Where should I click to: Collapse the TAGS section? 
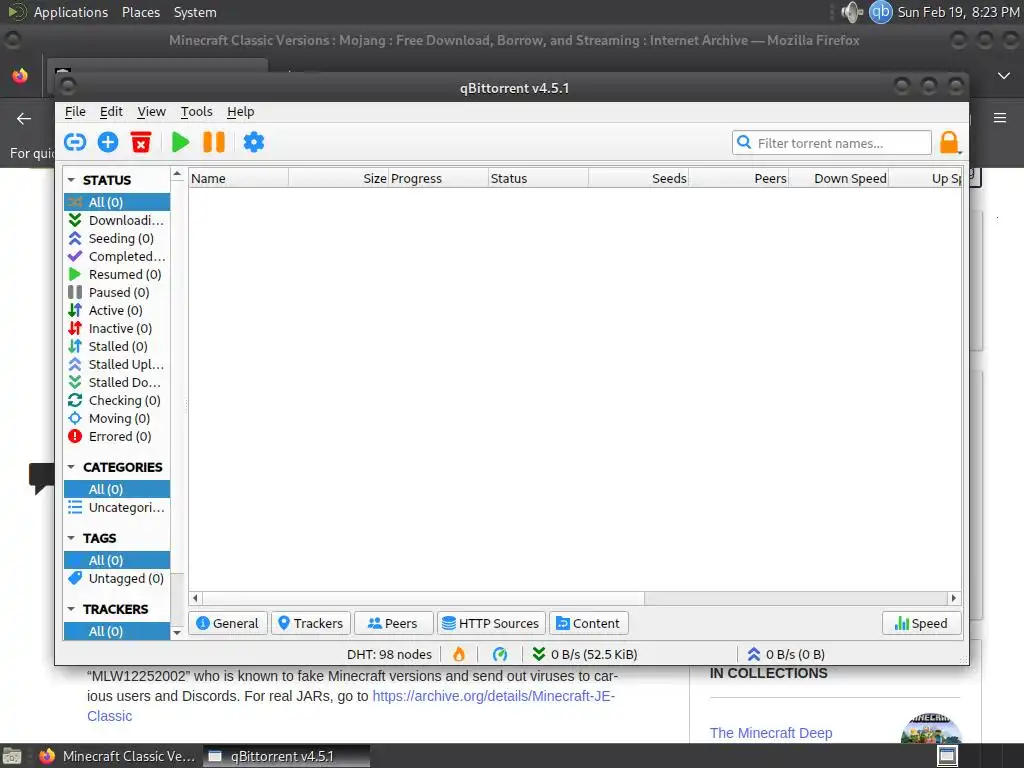click(x=71, y=538)
